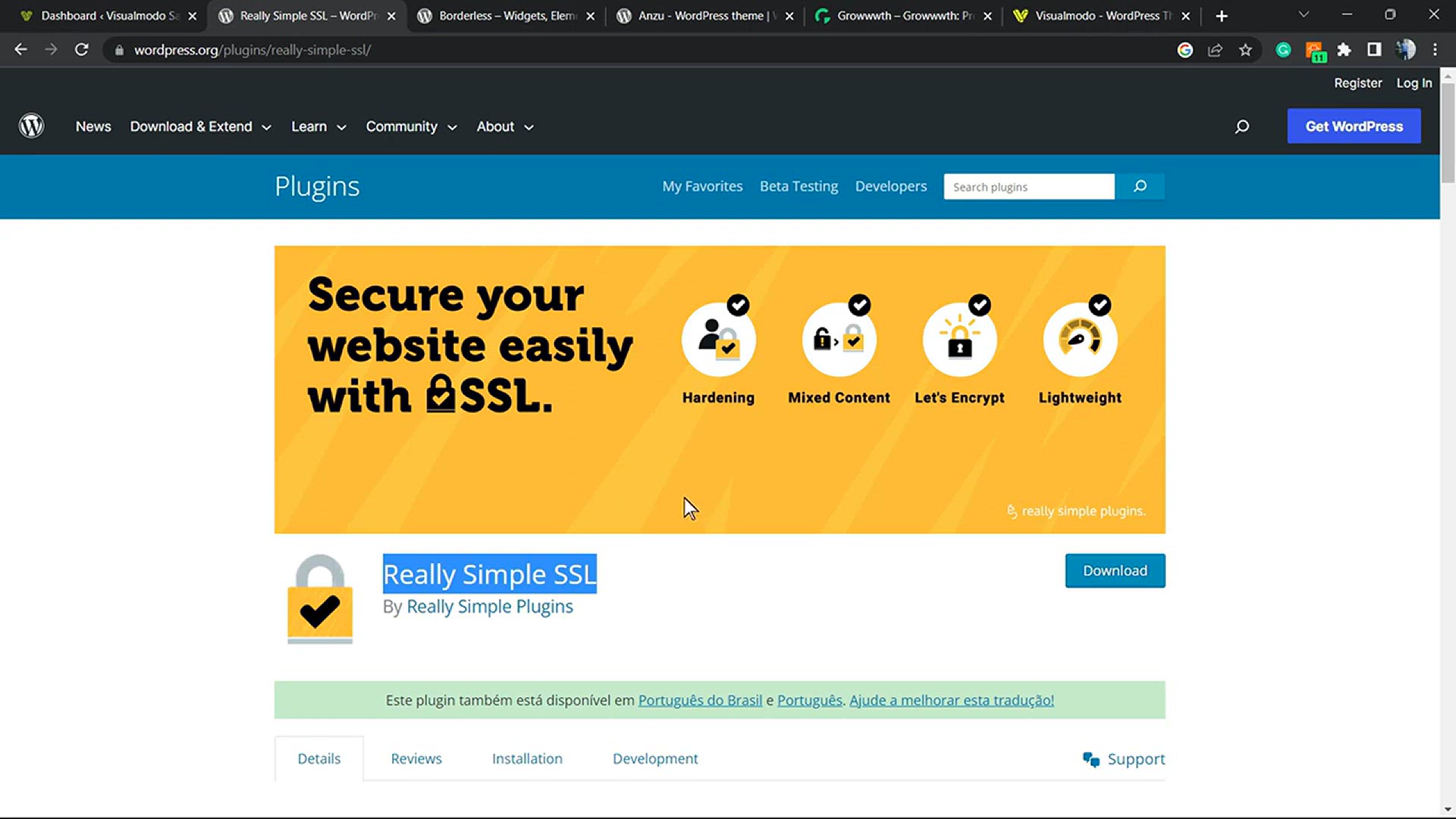
Task: Click the Really Simple SSL padlock icon
Action: click(x=320, y=599)
